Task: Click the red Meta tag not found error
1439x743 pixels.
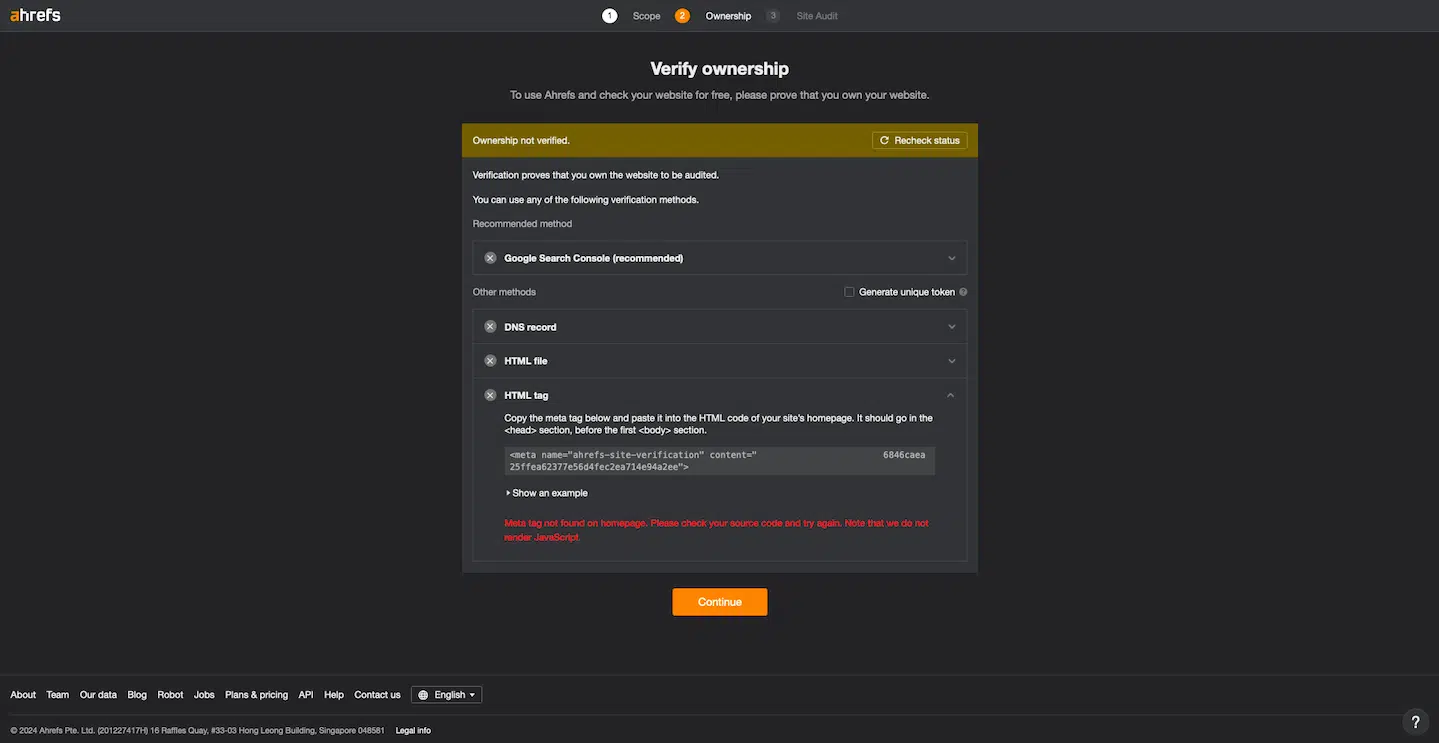Action: (716, 530)
